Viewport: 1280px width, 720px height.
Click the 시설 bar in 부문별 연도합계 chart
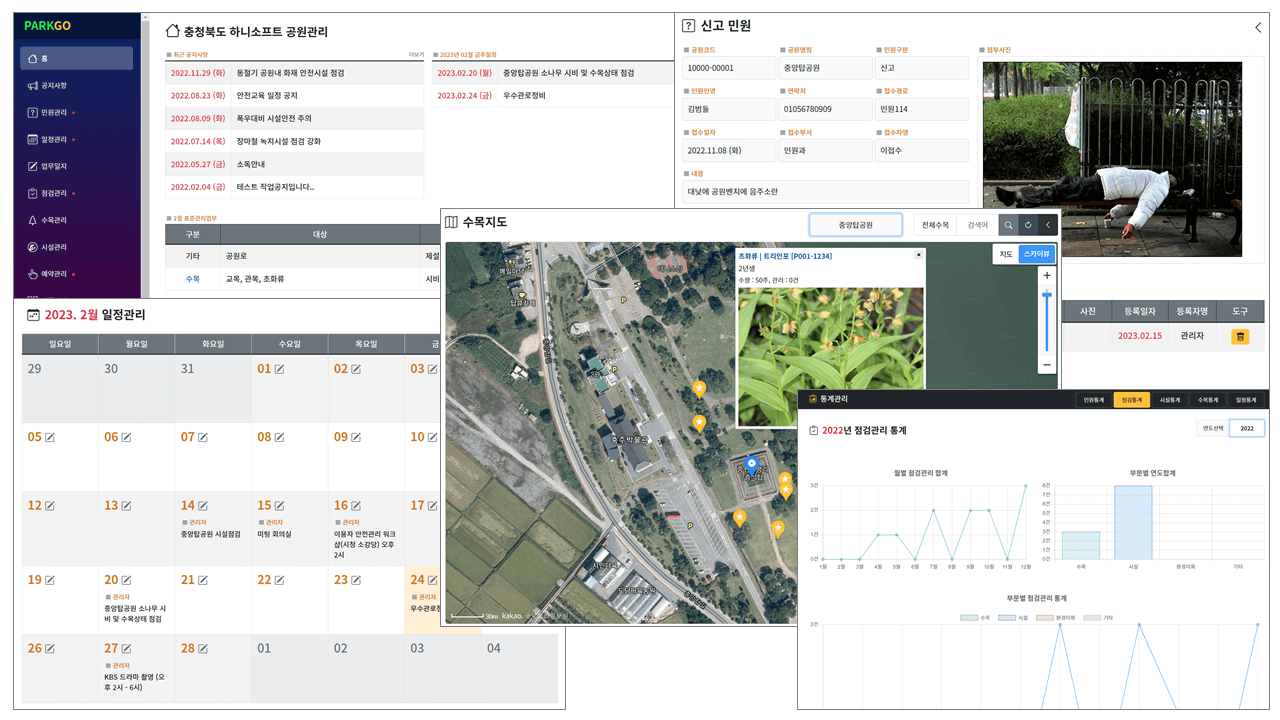(1133, 522)
